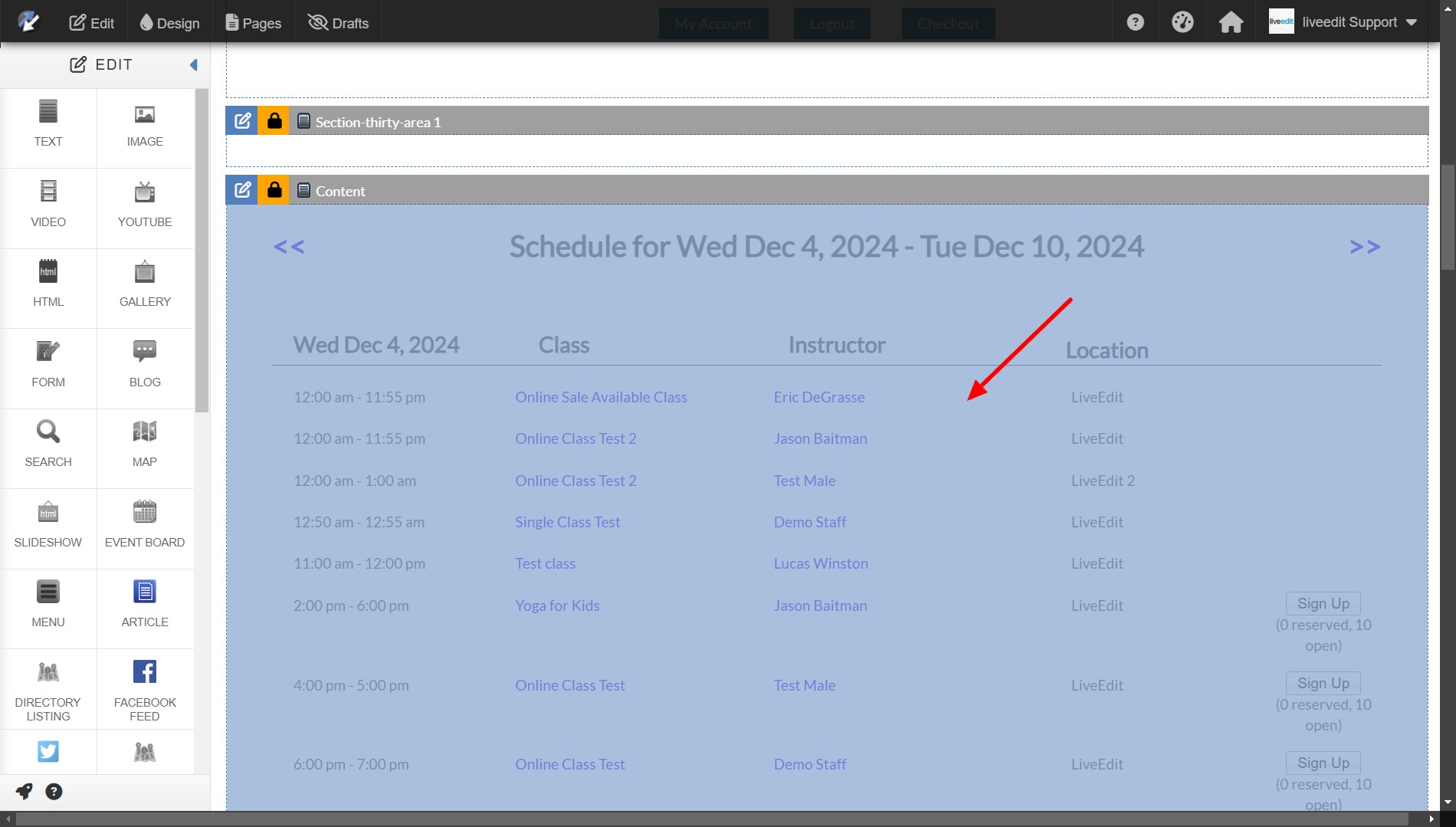Edit the Content region
The image size is (1456, 827).
click(242, 190)
